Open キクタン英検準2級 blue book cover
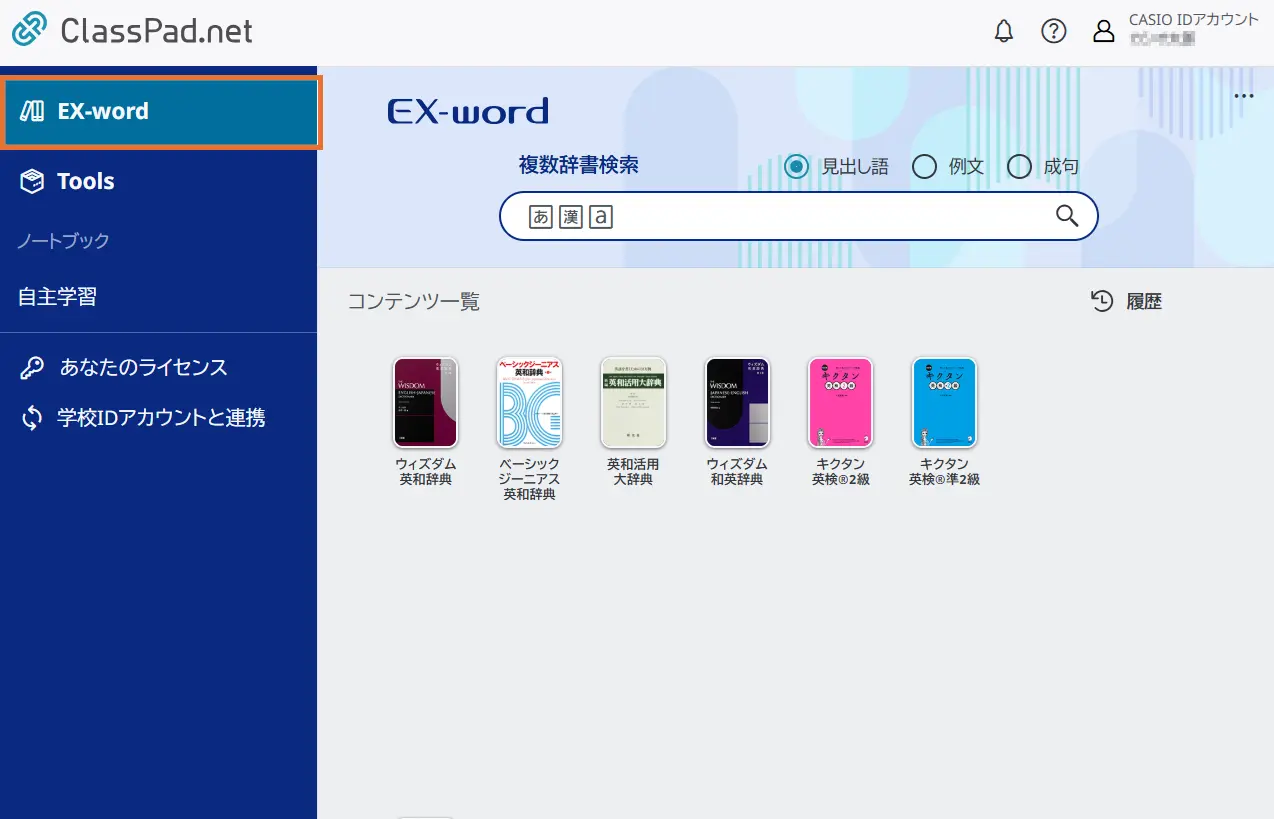Image resolution: width=1274 pixels, height=819 pixels. 945,403
